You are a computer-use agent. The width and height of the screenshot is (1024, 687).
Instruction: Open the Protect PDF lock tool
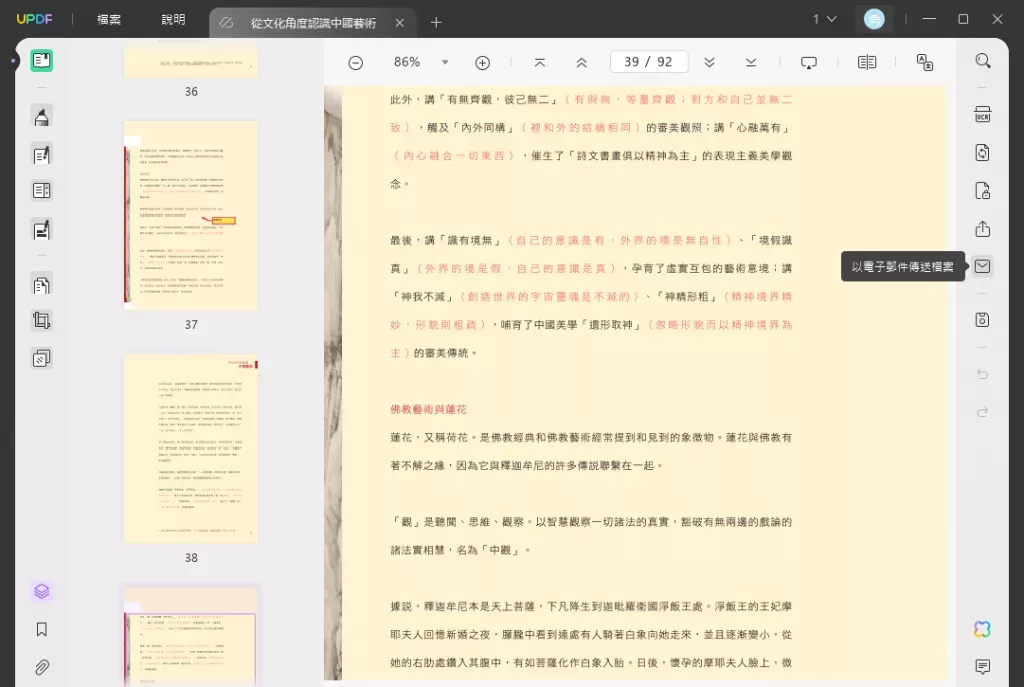983,191
